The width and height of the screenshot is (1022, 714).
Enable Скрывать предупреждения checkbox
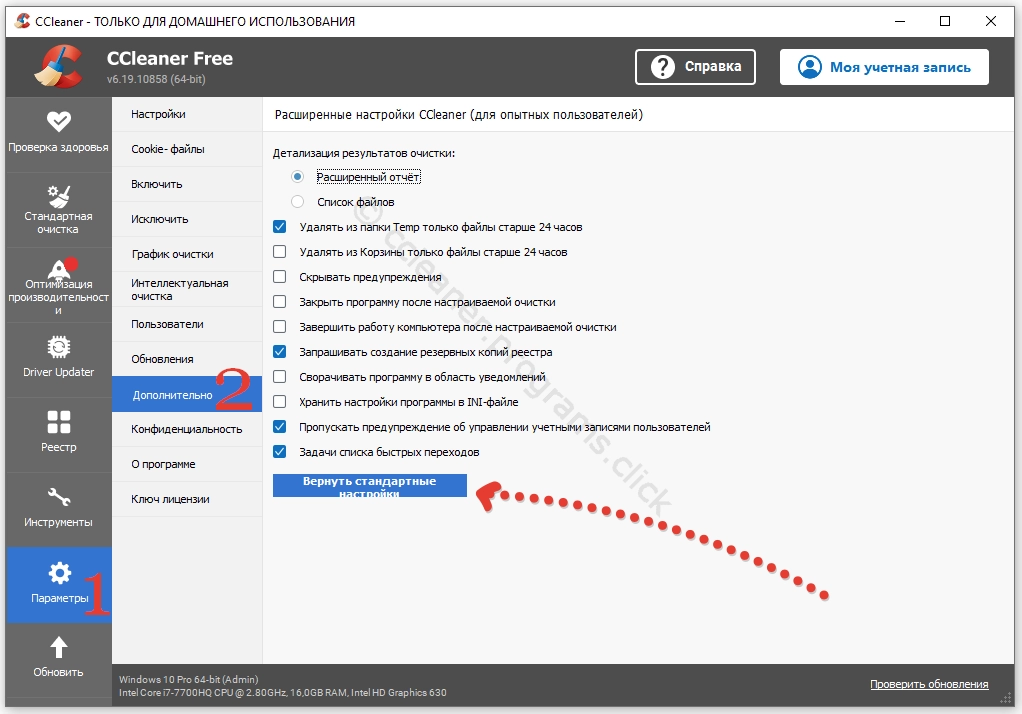point(280,277)
